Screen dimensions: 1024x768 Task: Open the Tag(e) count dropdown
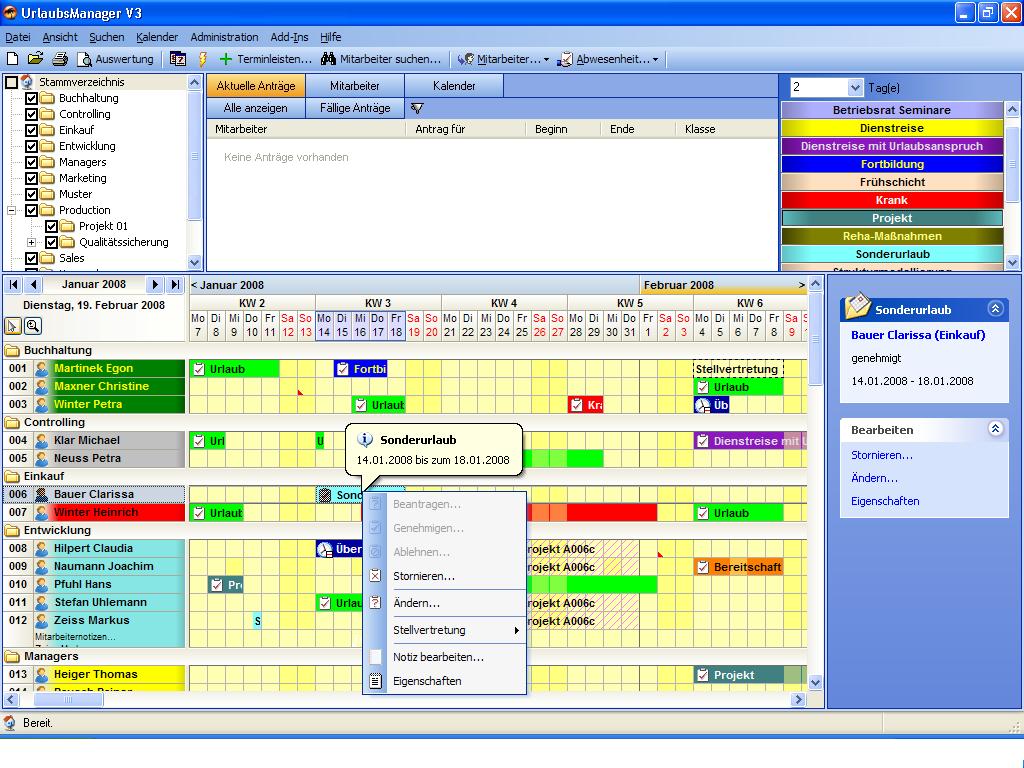click(x=857, y=87)
